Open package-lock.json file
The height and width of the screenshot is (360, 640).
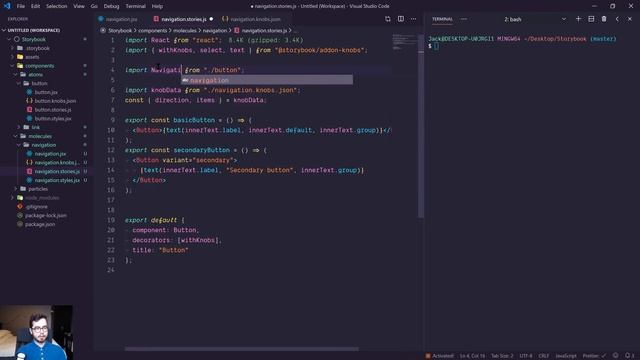[x=46, y=216]
